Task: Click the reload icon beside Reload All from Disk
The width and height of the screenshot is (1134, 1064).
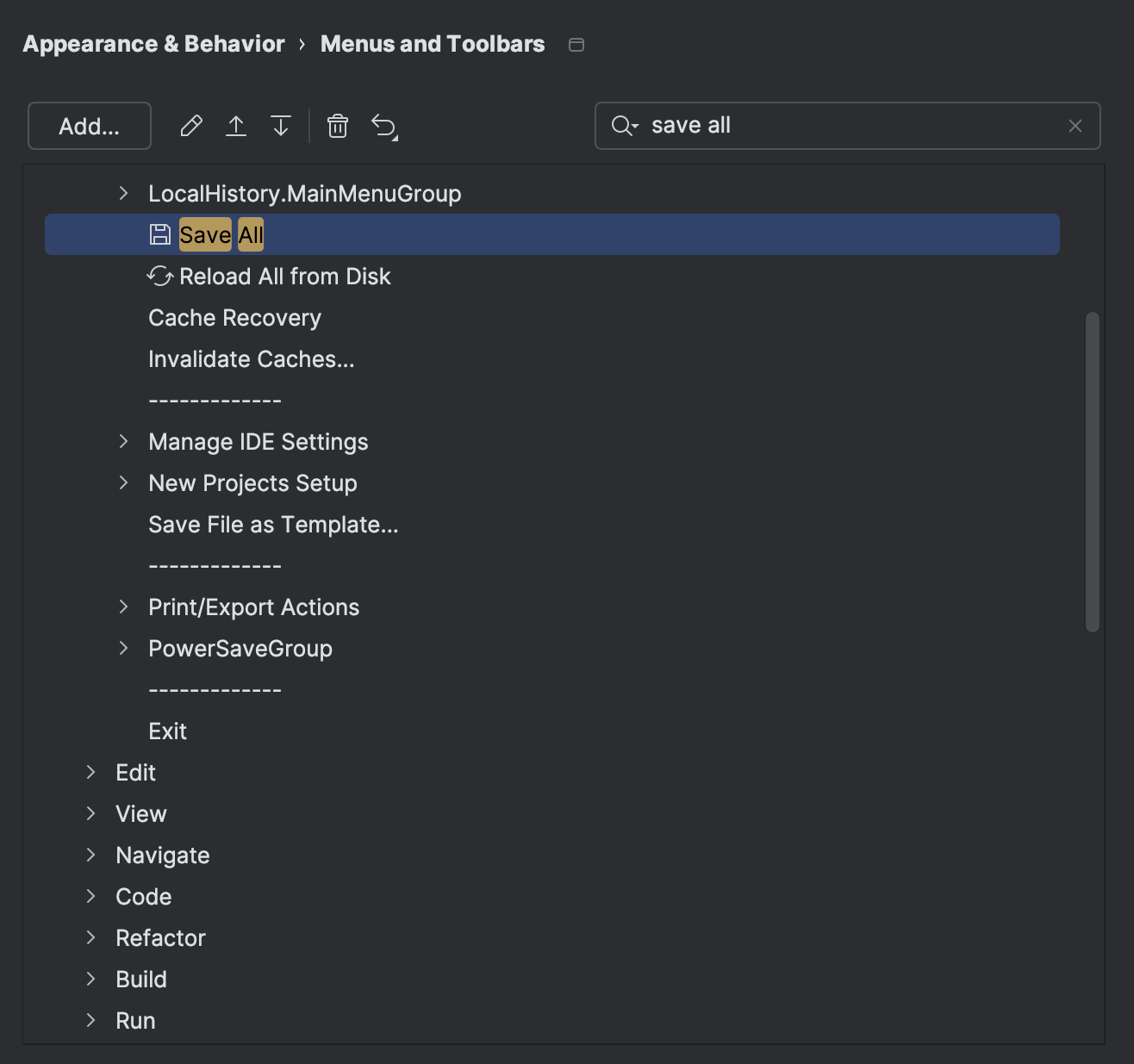Action: 159,276
